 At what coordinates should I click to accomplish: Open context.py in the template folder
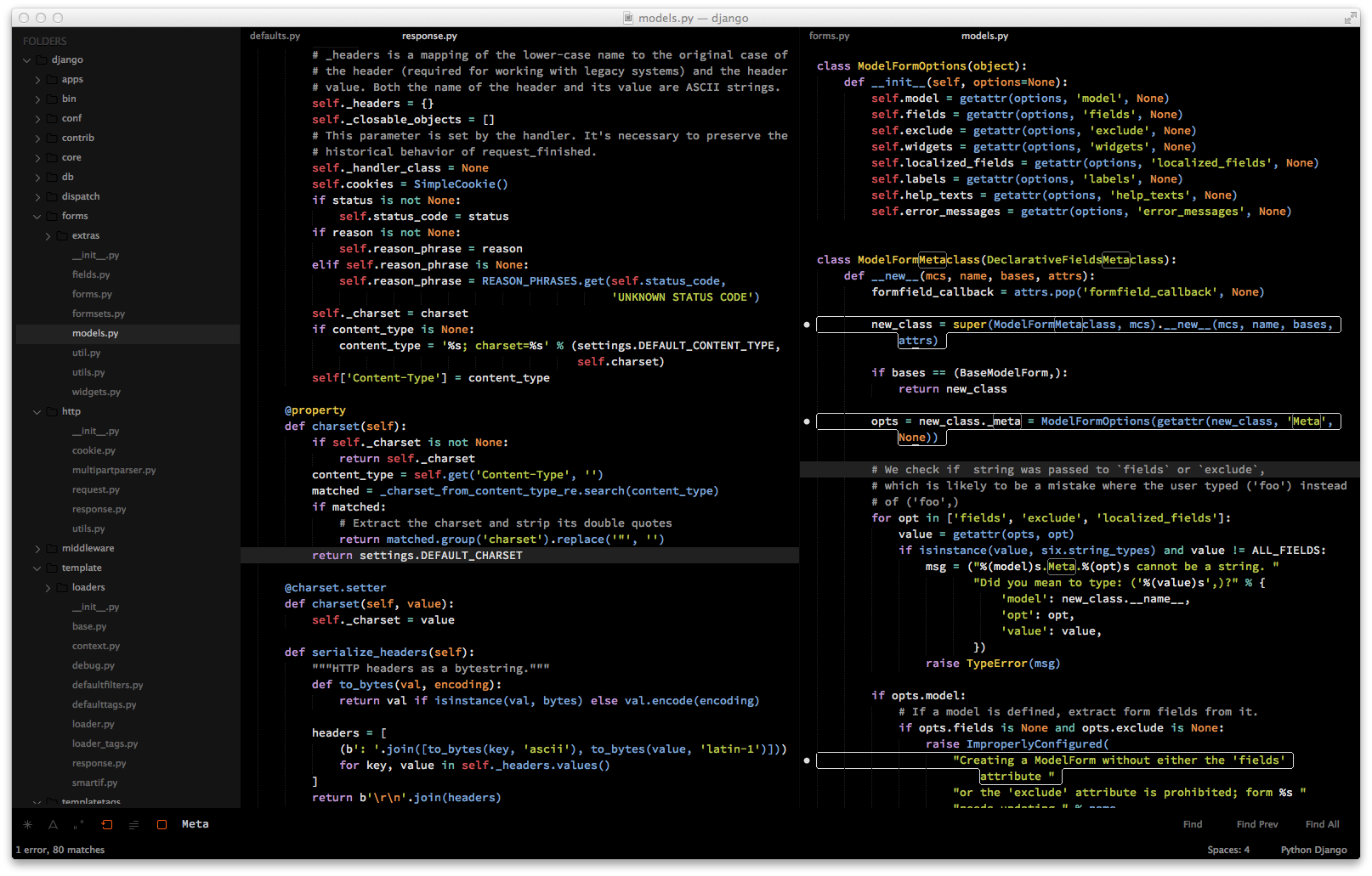click(96, 646)
